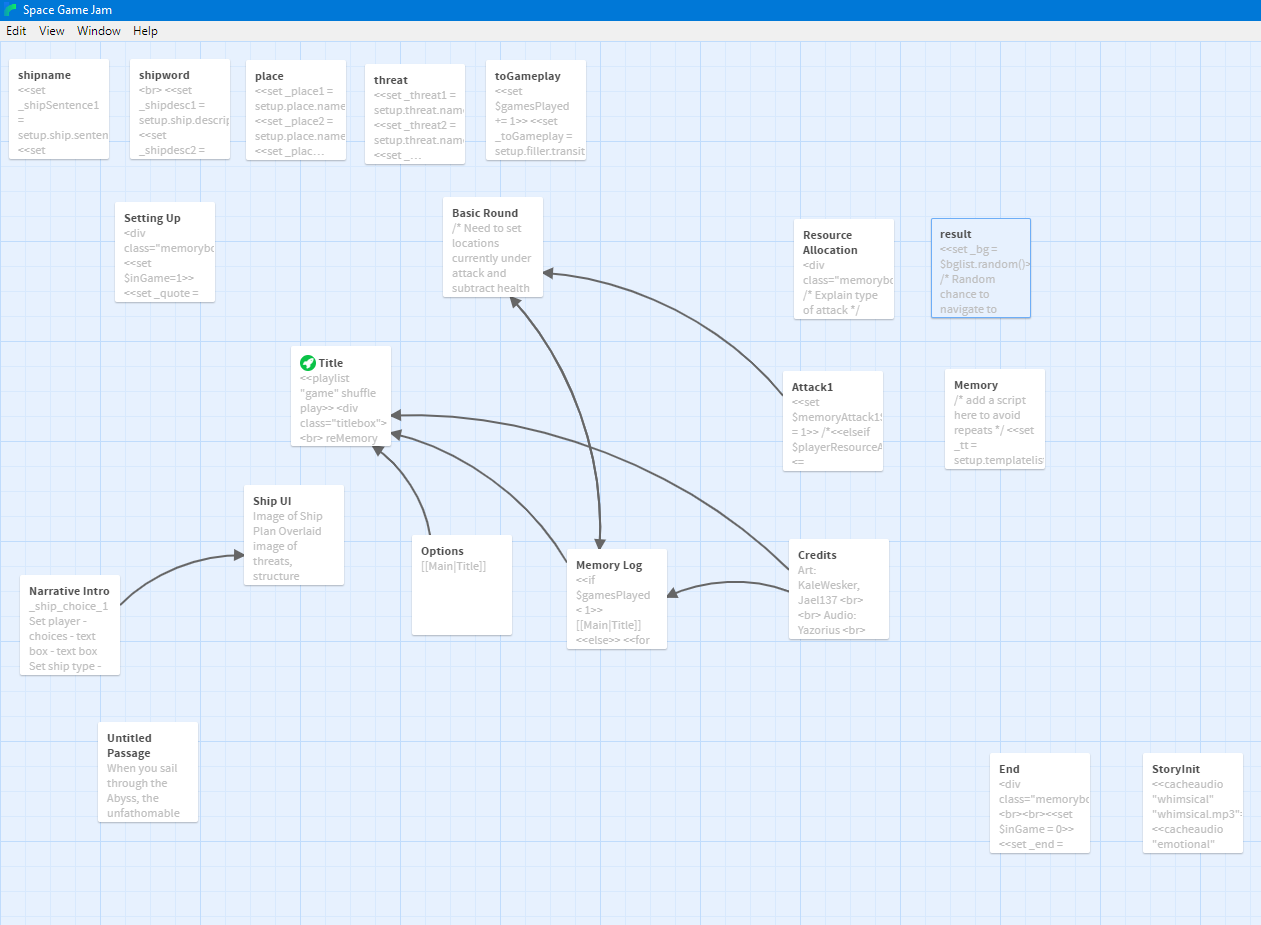Select the Setting Up passage
Screen dimensions: 1261x925
(165, 252)
